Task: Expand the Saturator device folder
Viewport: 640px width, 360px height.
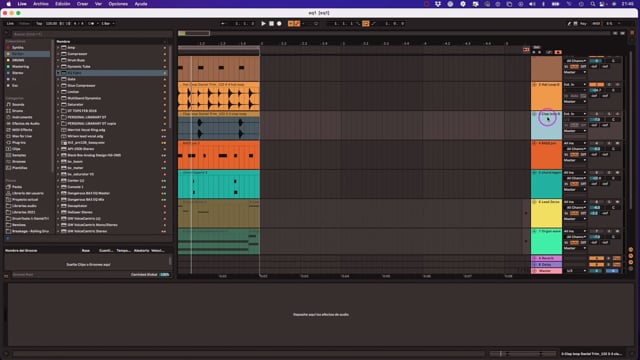Action: click(x=58, y=104)
